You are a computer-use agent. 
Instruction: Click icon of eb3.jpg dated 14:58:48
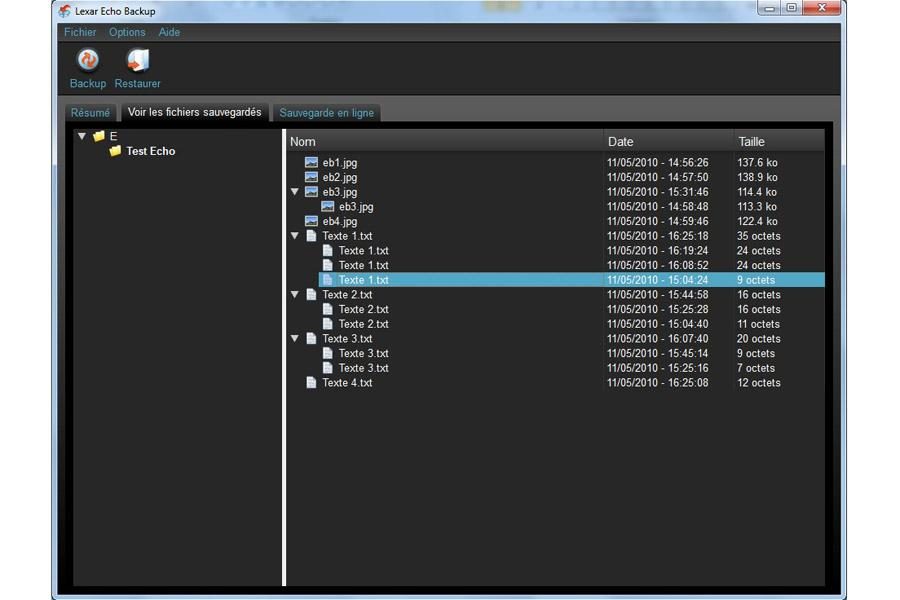tap(328, 207)
